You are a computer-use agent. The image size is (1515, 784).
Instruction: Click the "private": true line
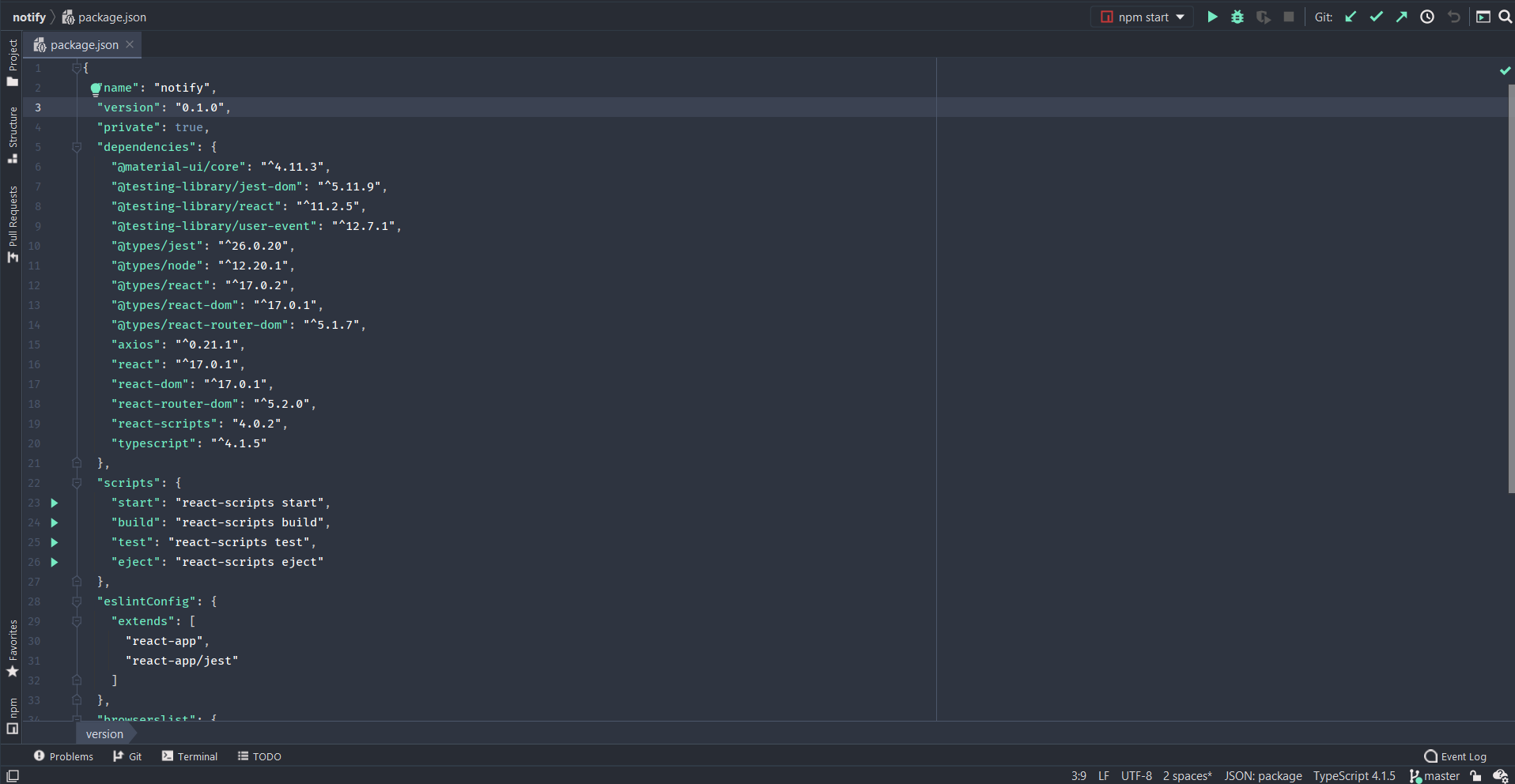(x=153, y=127)
